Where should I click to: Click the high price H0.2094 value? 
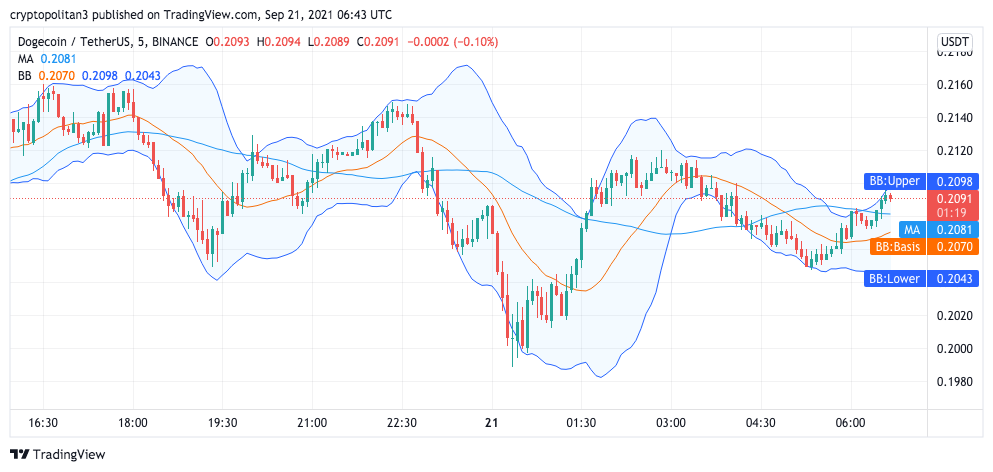coord(277,42)
